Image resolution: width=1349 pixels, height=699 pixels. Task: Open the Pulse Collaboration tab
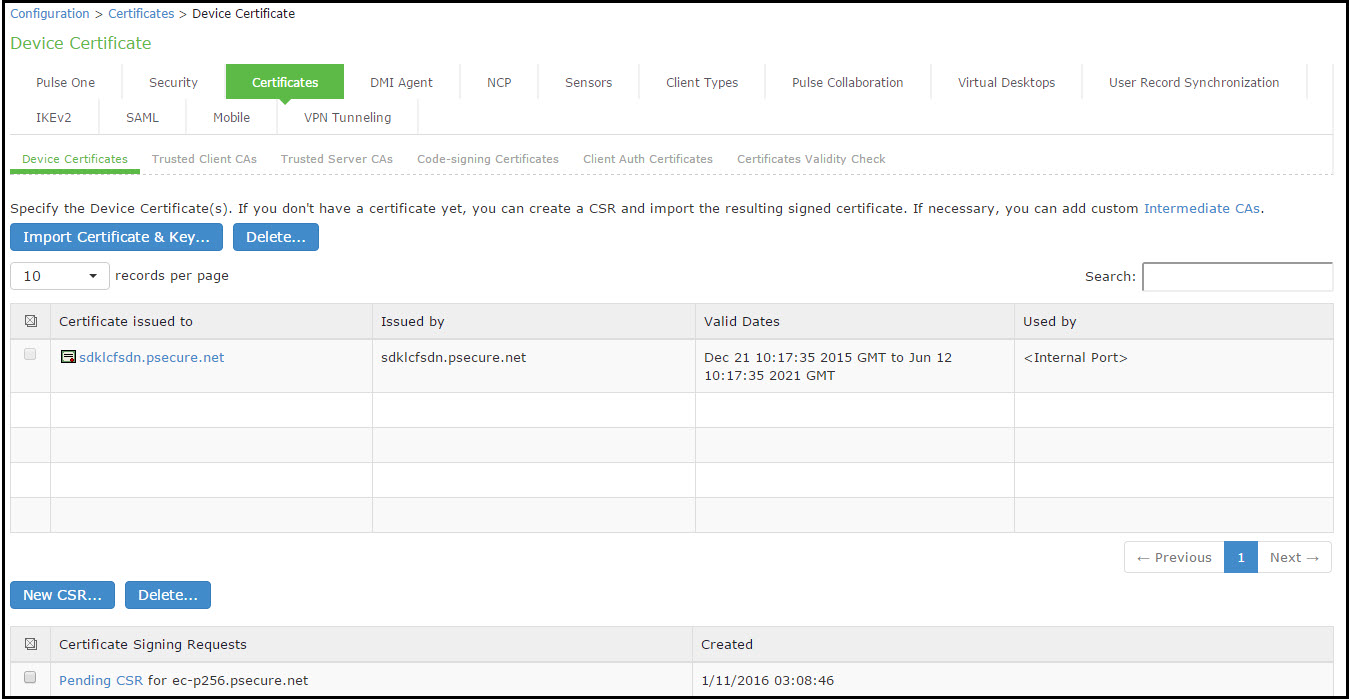coord(847,81)
